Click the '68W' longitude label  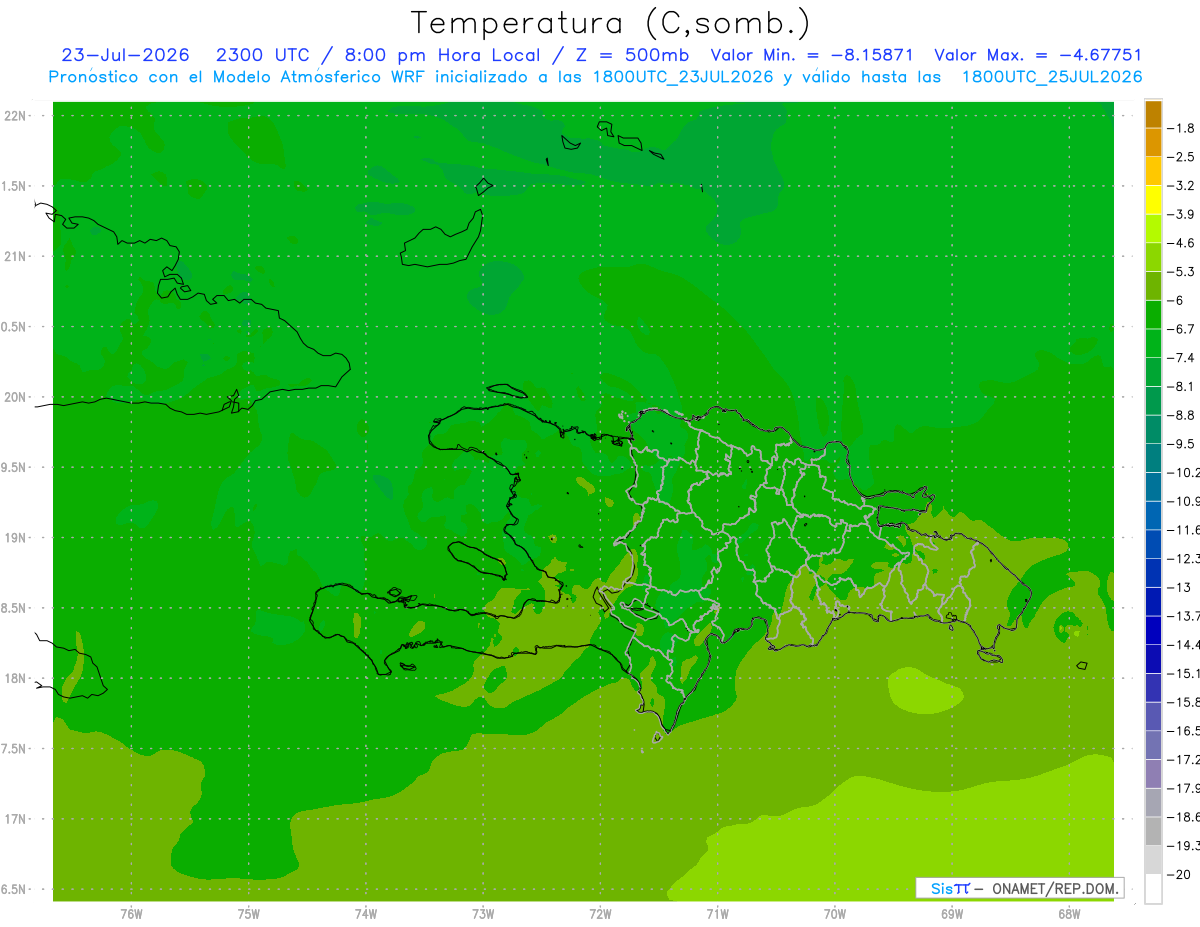[x=1069, y=913]
